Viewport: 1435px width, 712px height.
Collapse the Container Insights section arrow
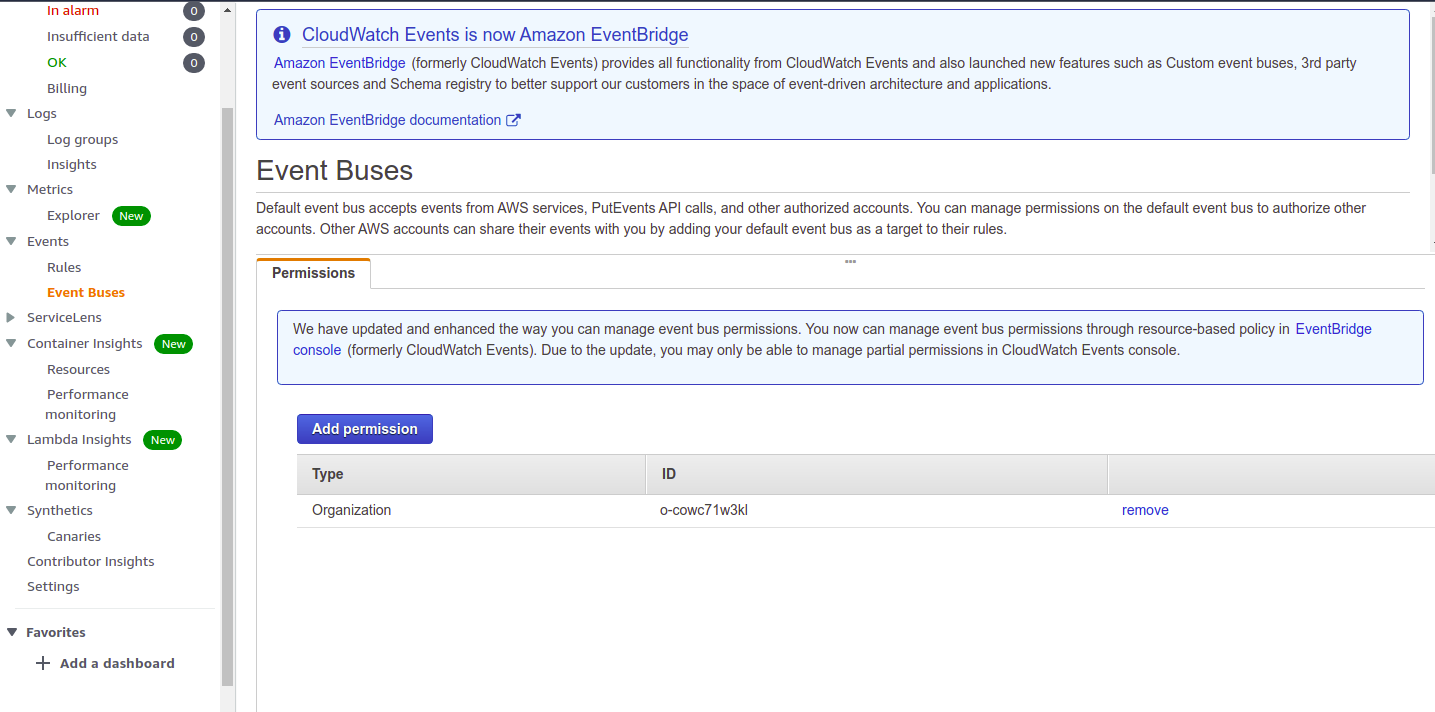pyautogui.click(x=11, y=344)
